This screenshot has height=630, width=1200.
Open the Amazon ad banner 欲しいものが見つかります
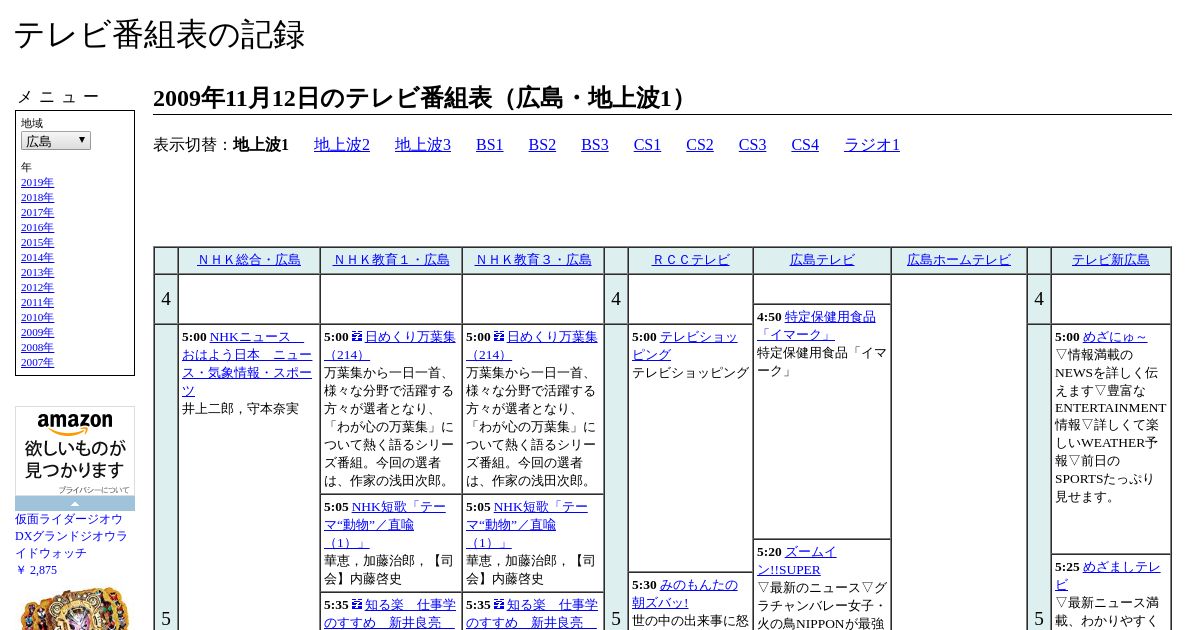(x=75, y=459)
